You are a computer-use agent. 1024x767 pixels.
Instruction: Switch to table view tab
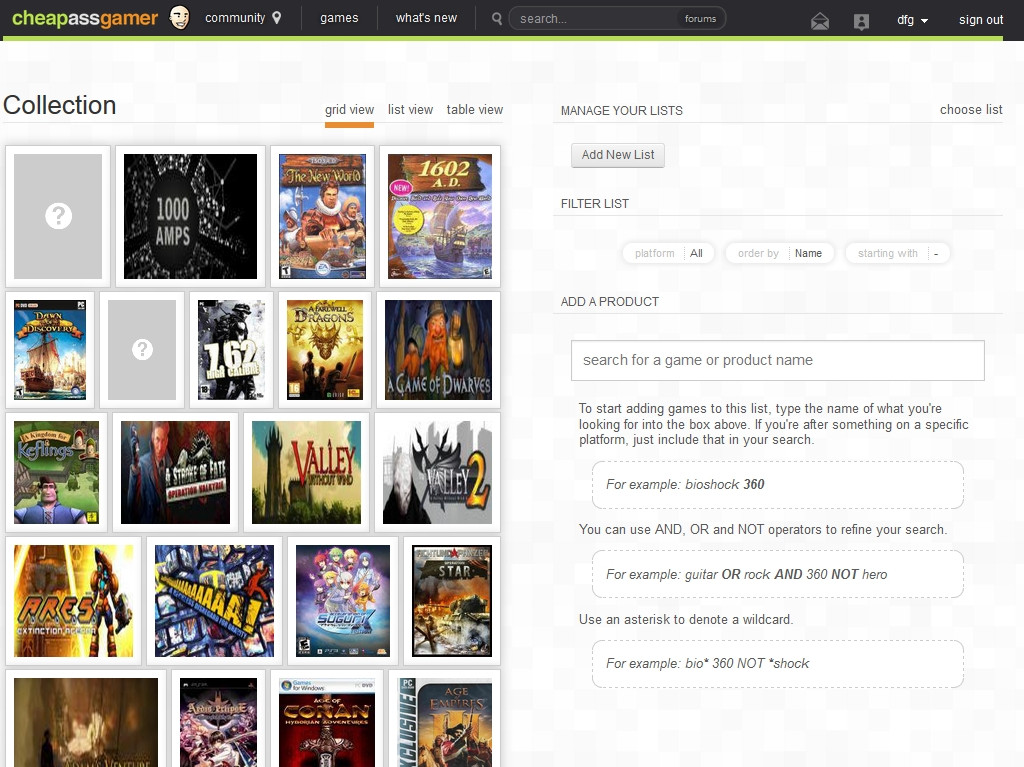tap(475, 110)
